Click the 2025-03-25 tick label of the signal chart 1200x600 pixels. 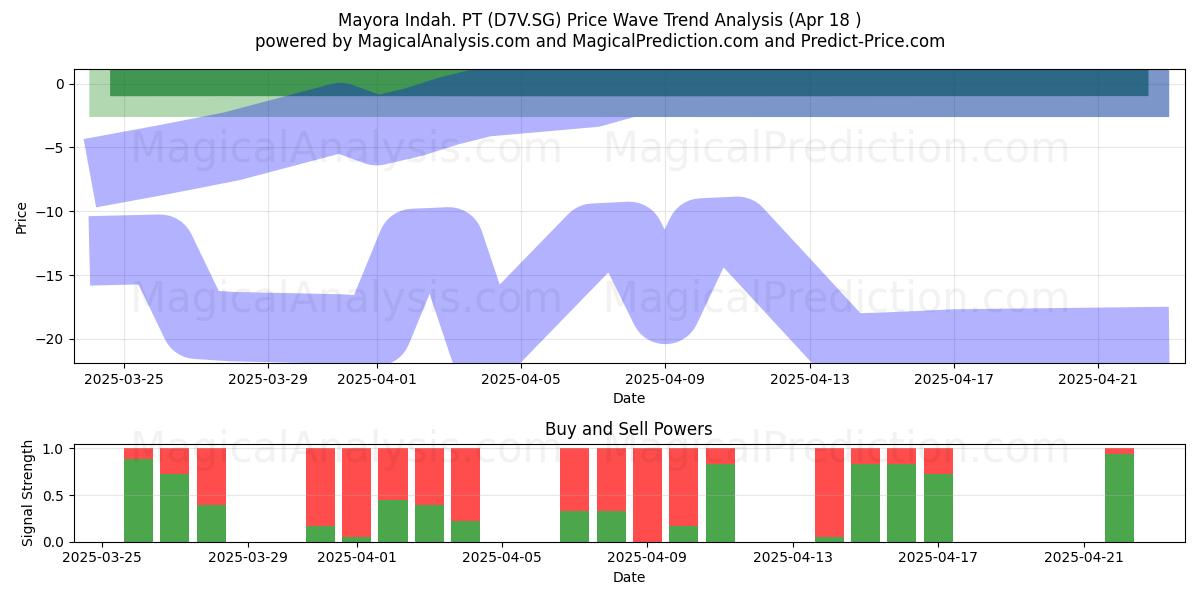[102, 558]
